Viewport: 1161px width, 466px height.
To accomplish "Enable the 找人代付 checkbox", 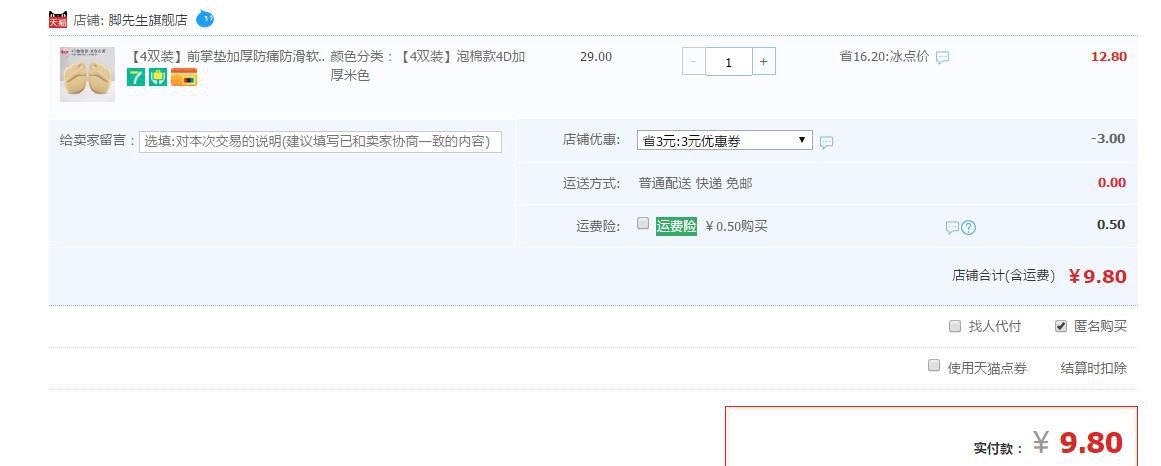I will tap(955, 325).
